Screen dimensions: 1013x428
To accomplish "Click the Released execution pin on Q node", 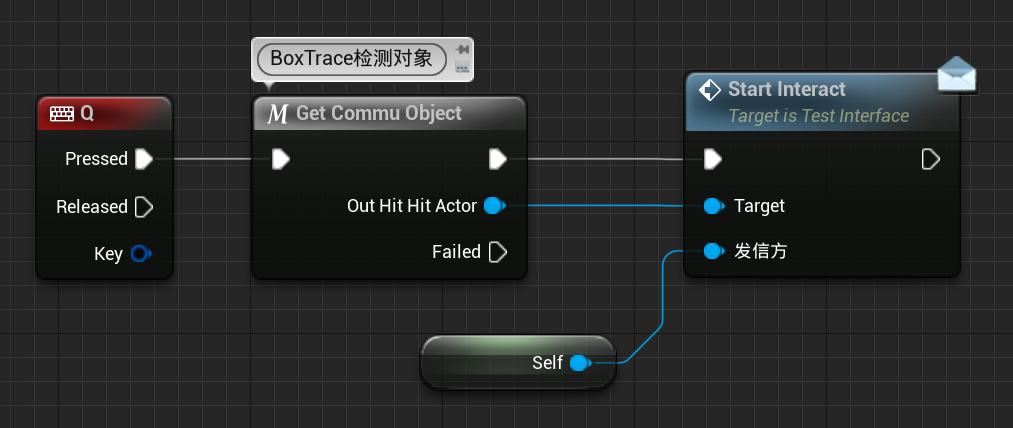I will (x=143, y=207).
